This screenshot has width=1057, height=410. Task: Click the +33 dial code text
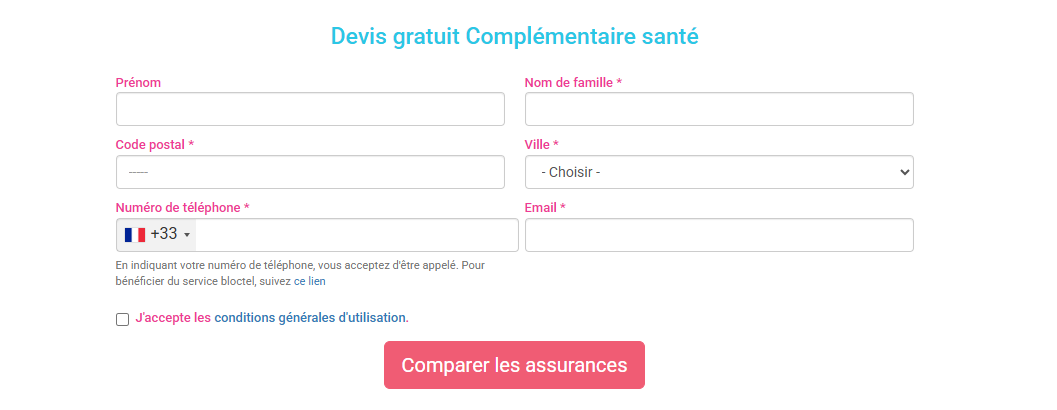pyautogui.click(x=164, y=234)
